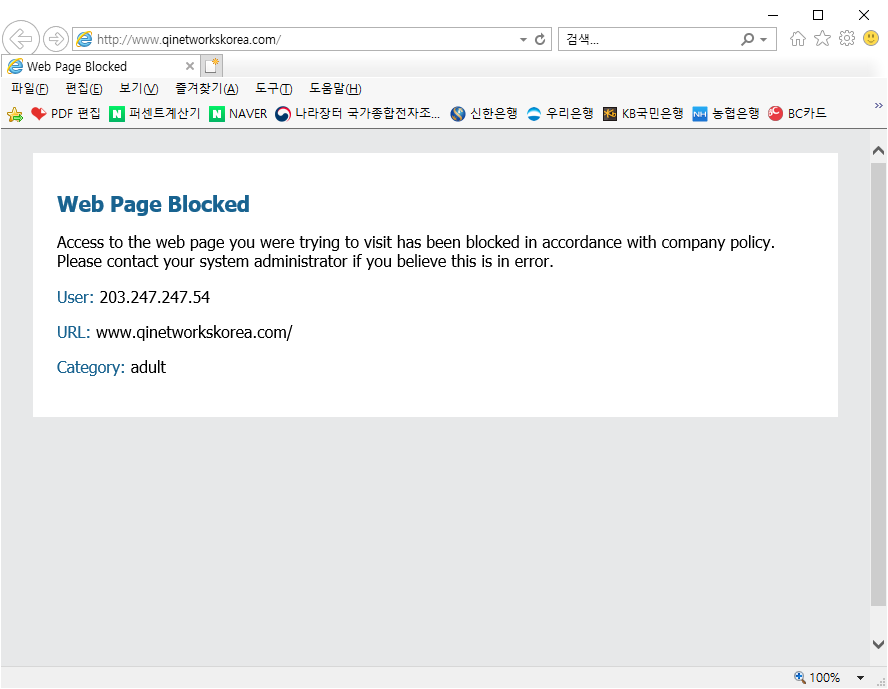Open the 편집(E) menu
The image size is (888, 689).
tap(84, 89)
